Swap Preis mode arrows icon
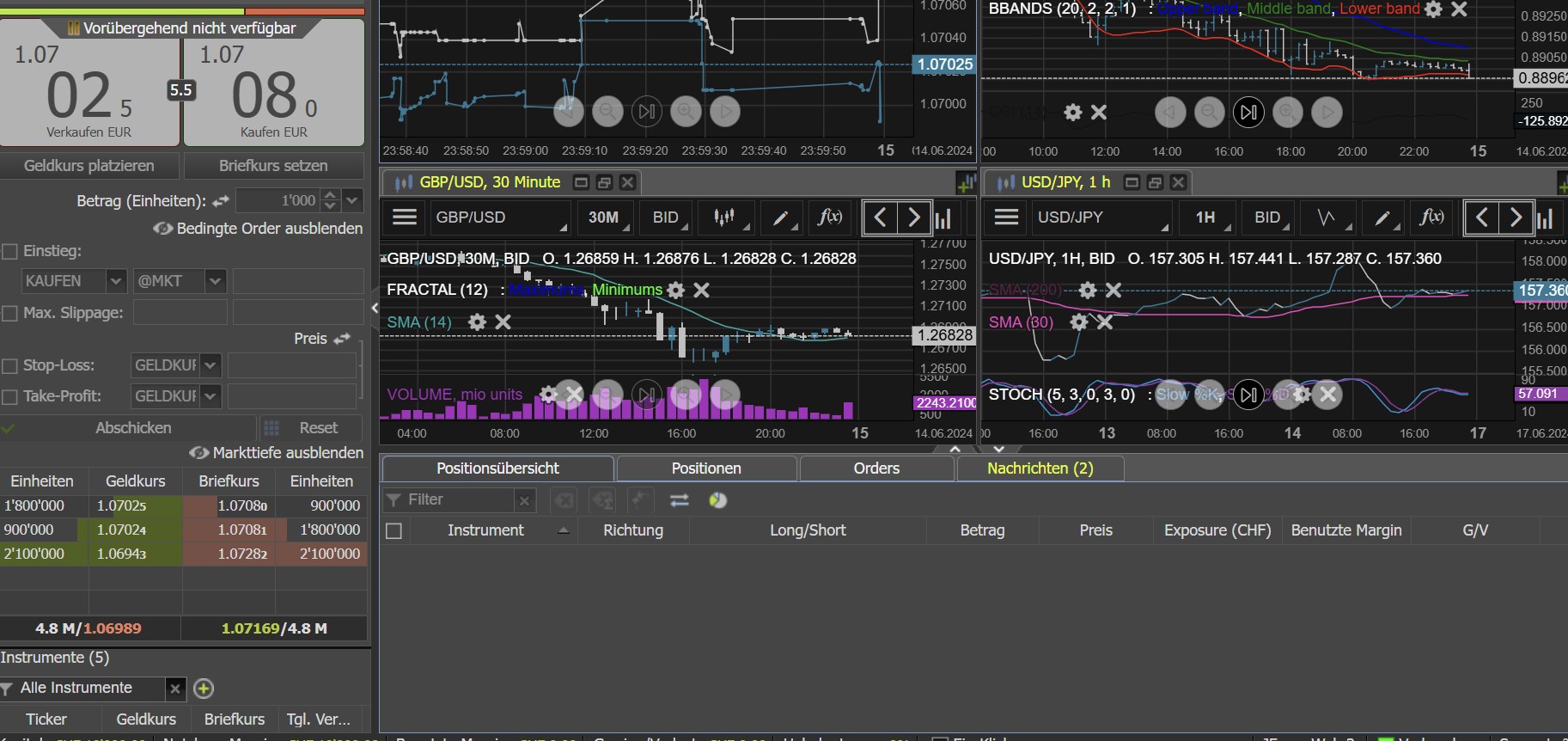Image resolution: width=1568 pixels, height=741 pixels. pyautogui.click(x=342, y=339)
